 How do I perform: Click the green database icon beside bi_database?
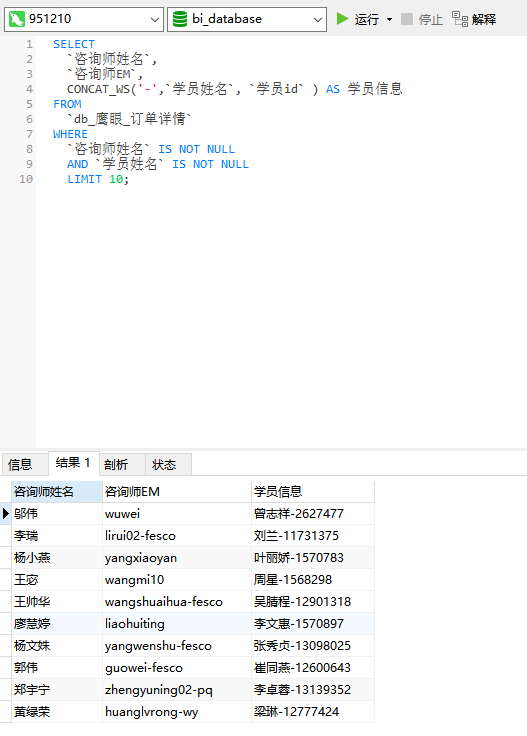[180, 19]
